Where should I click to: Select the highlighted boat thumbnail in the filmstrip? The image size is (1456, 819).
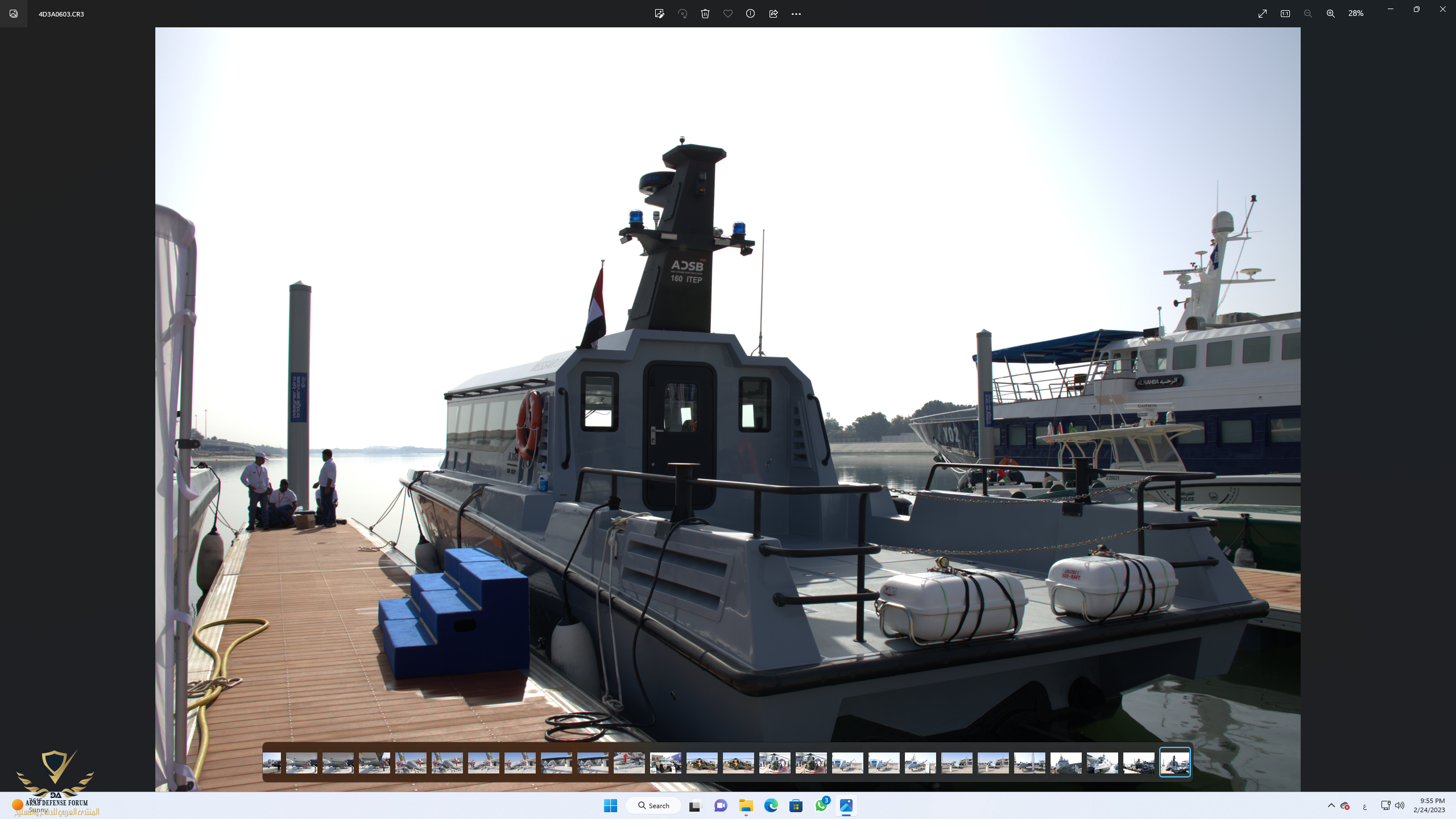point(1174,762)
